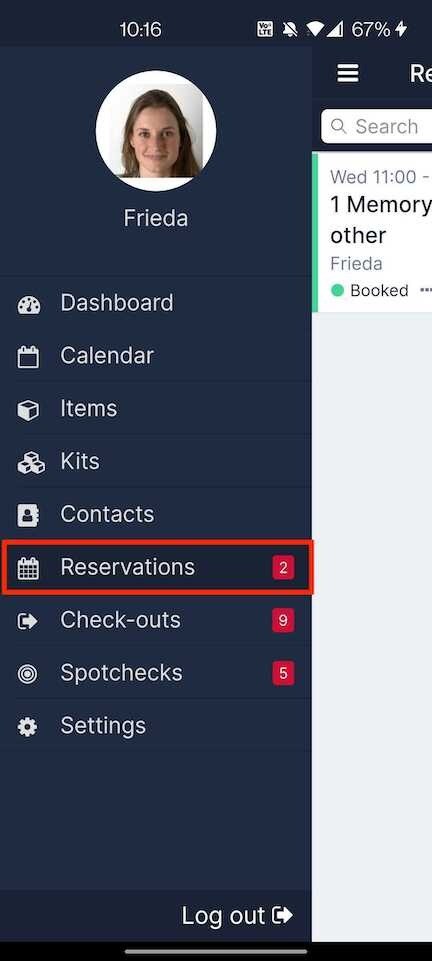
Task: Click the Spotchecks badge showing 5
Action: 283,674
